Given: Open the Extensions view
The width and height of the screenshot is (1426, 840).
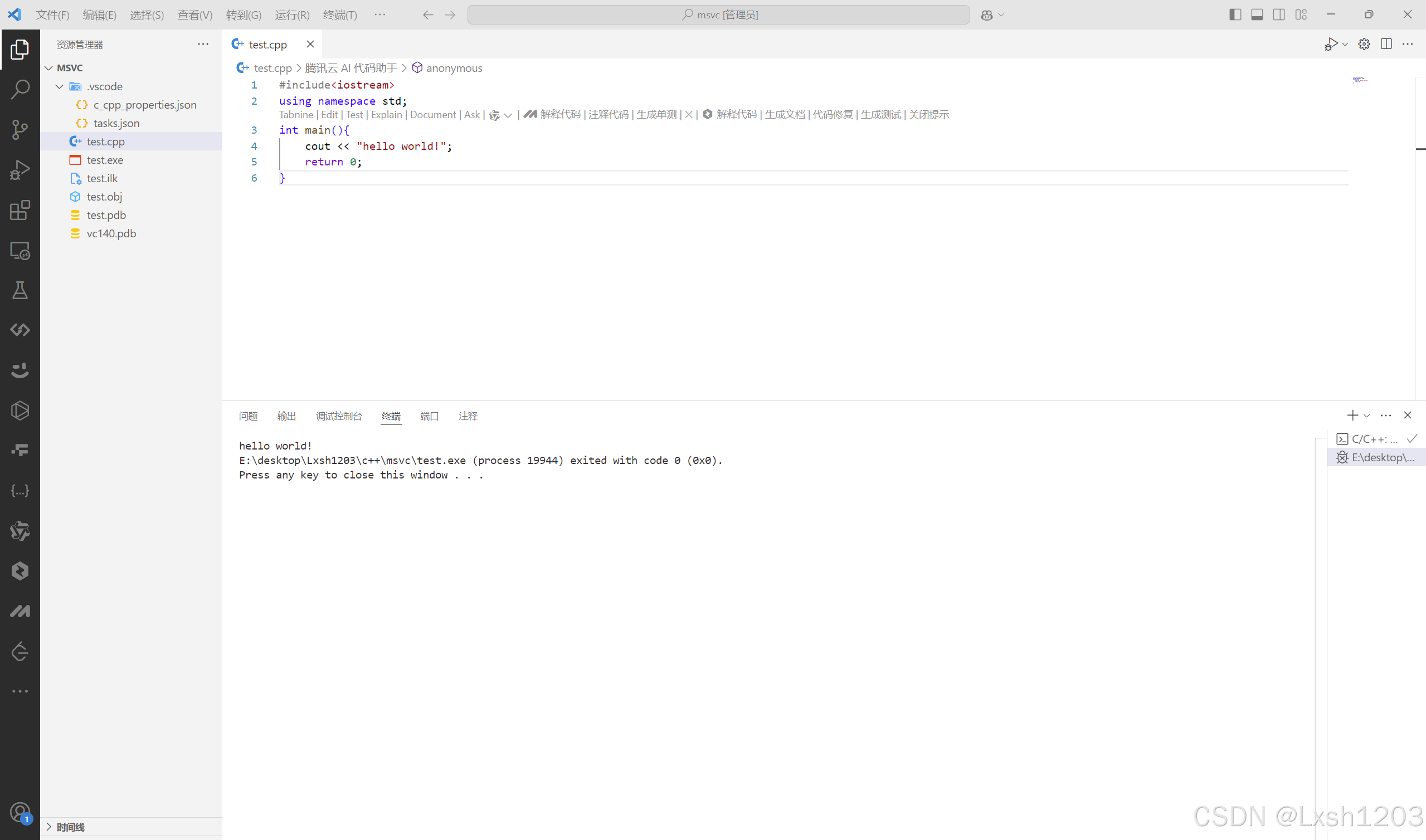Looking at the screenshot, I should pos(20,210).
